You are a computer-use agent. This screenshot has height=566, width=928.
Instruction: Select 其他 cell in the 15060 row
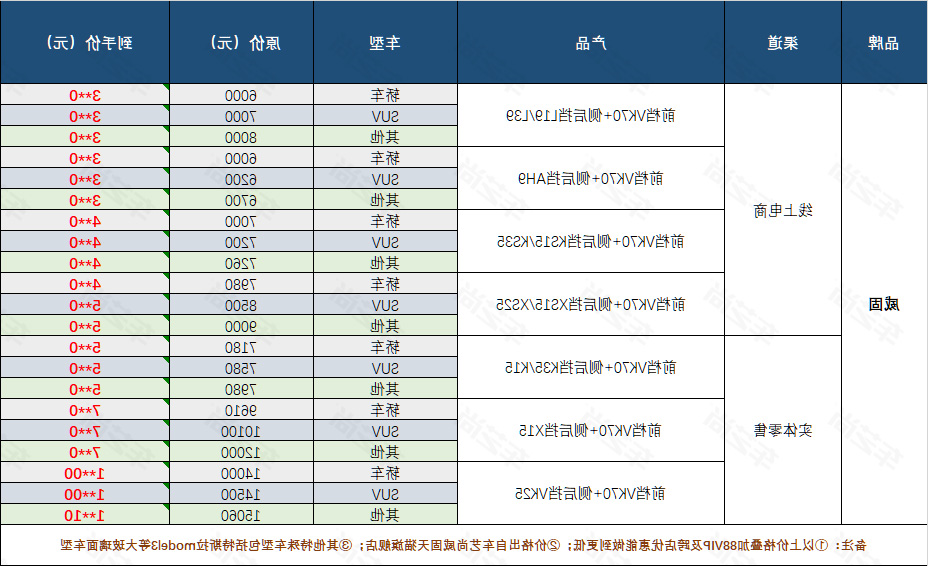[x=385, y=515]
